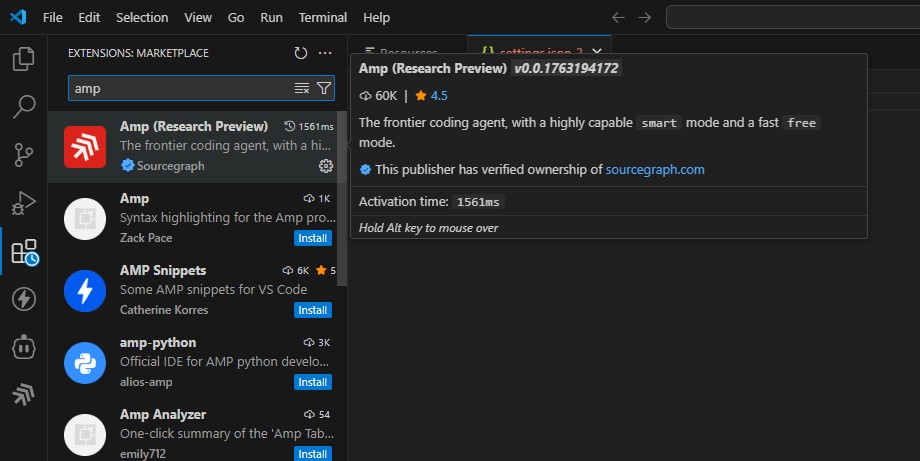Open the Amp icon in the activity bar
This screenshot has width=920, height=461.
23,395
